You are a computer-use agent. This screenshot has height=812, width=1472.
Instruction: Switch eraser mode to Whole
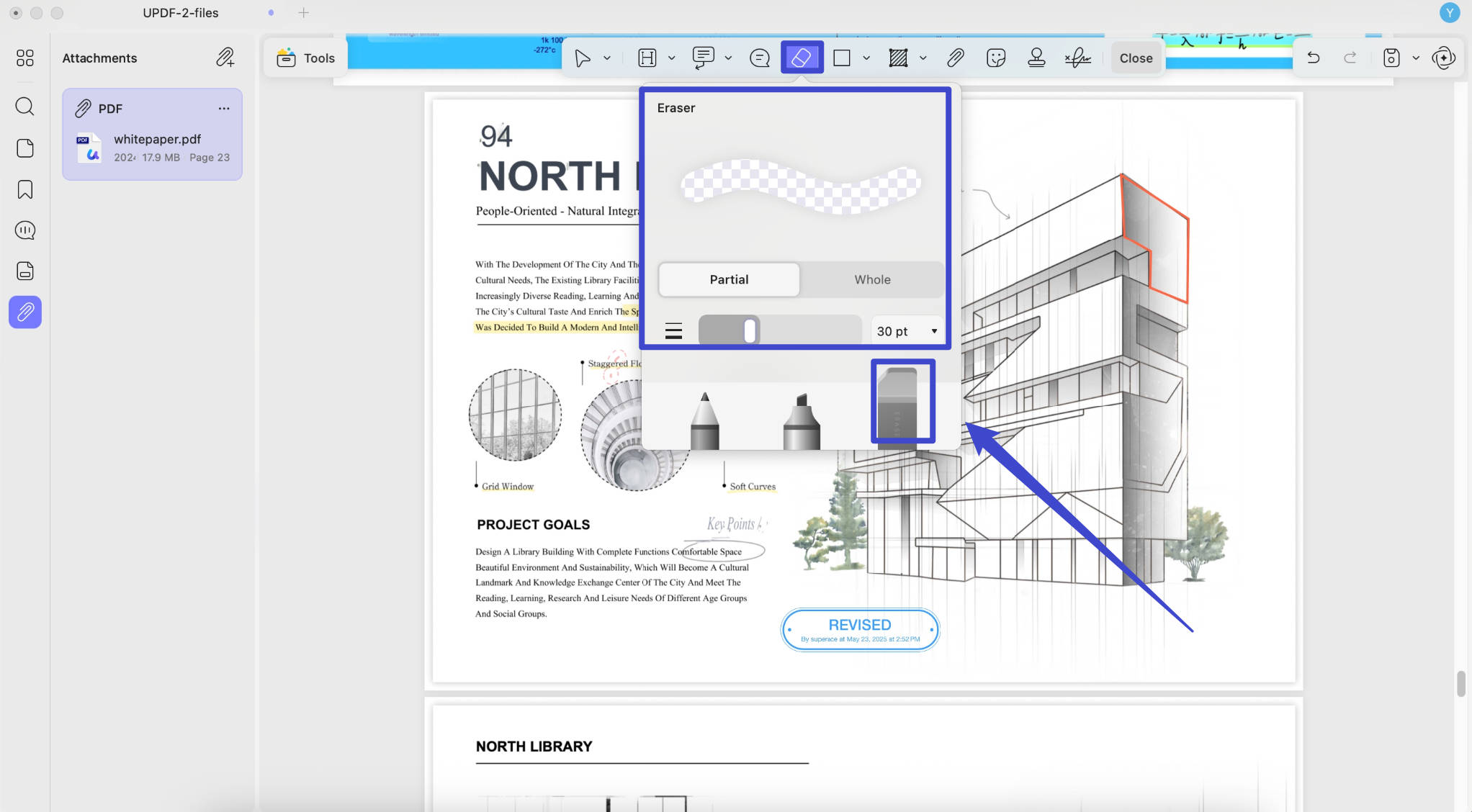pos(872,279)
